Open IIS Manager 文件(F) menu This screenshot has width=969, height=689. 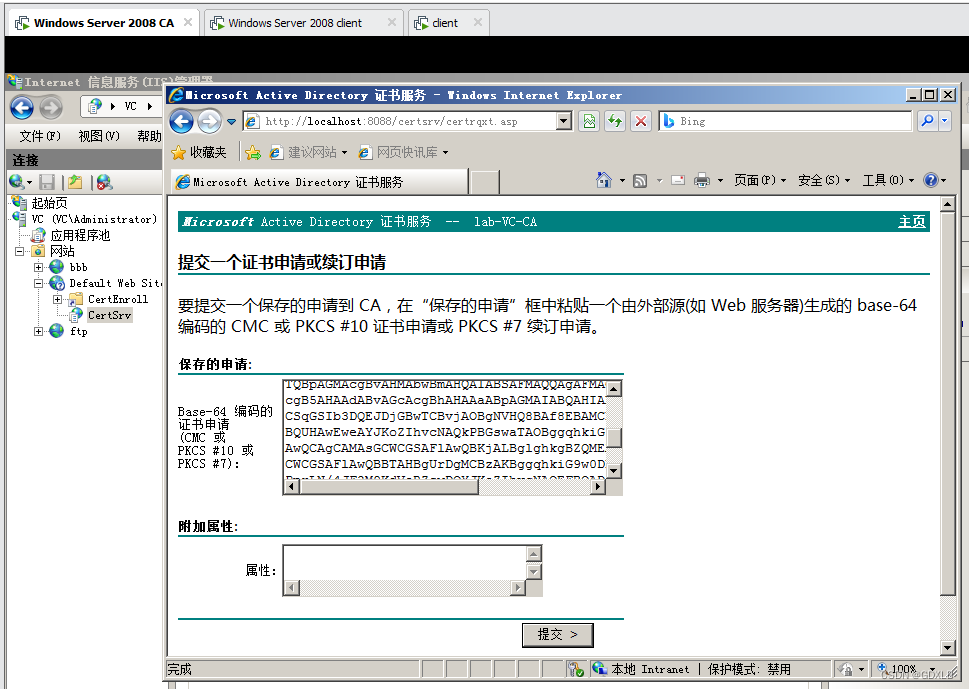40,135
